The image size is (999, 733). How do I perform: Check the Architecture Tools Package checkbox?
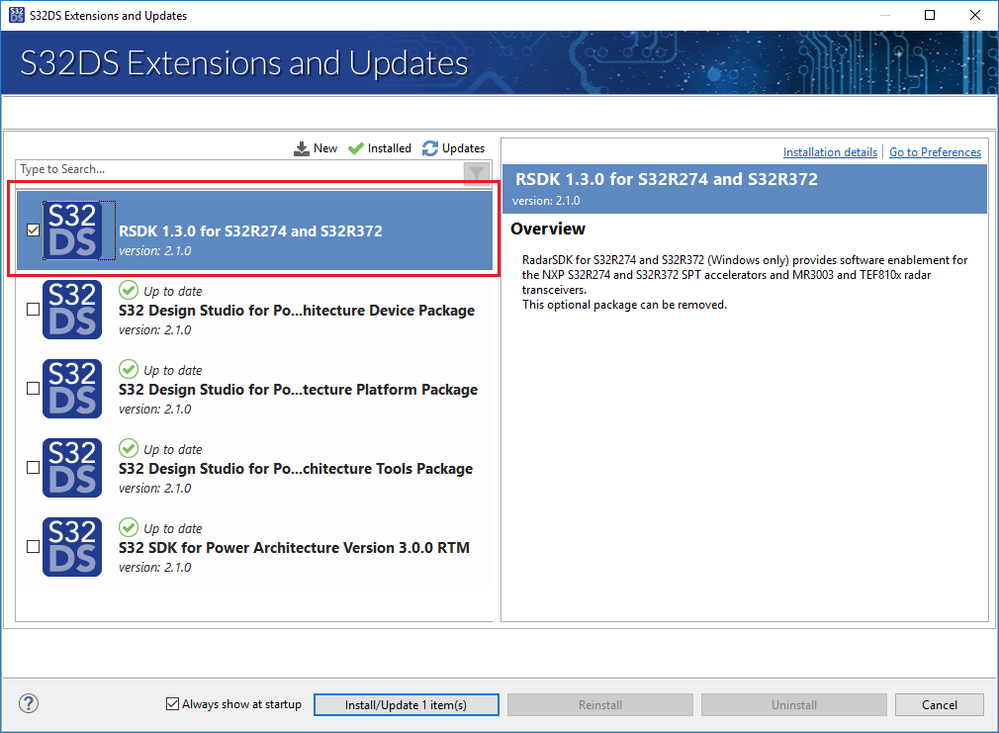pos(33,467)
